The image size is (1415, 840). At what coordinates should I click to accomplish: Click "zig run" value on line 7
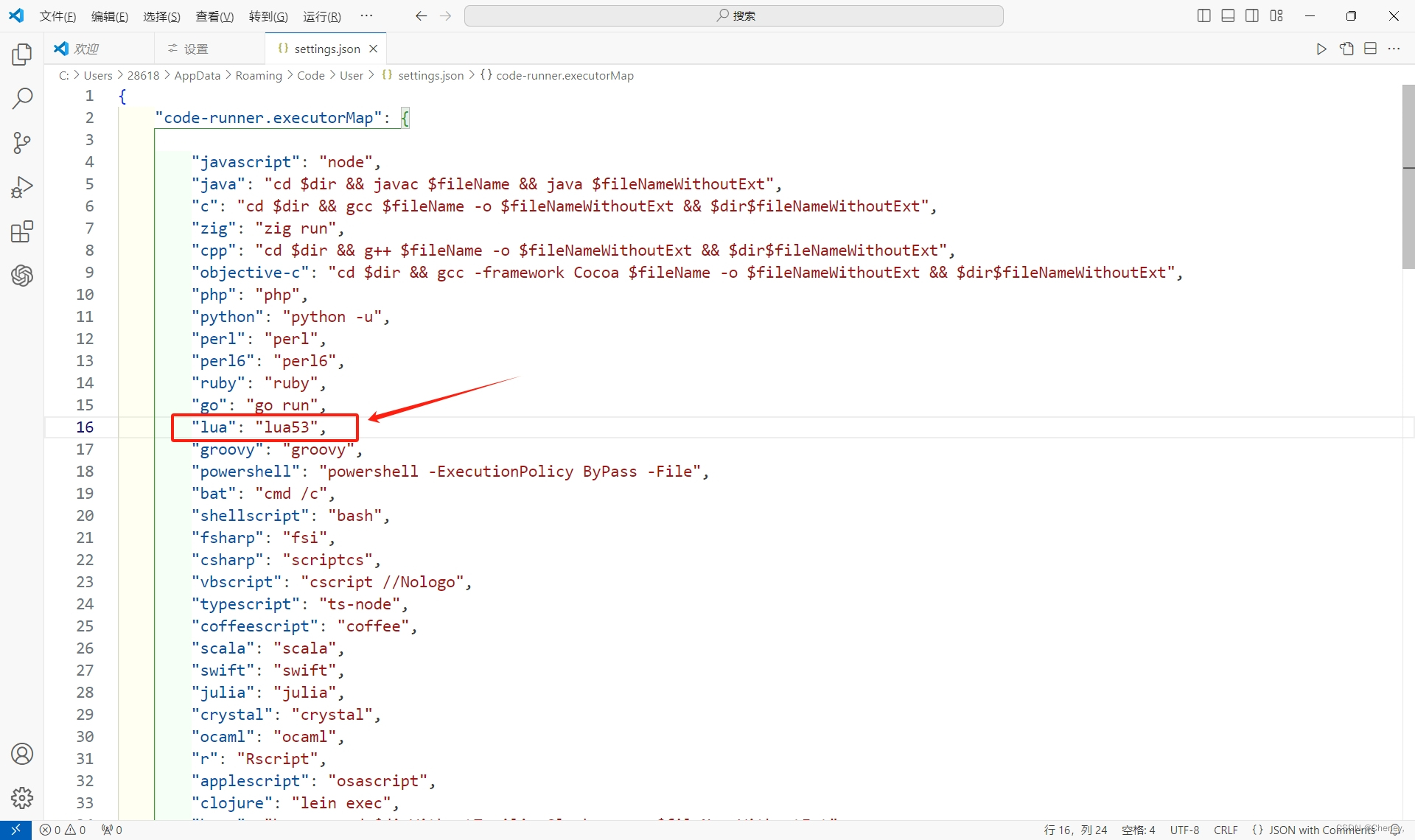pyautogui.click(x=296, y=228)
